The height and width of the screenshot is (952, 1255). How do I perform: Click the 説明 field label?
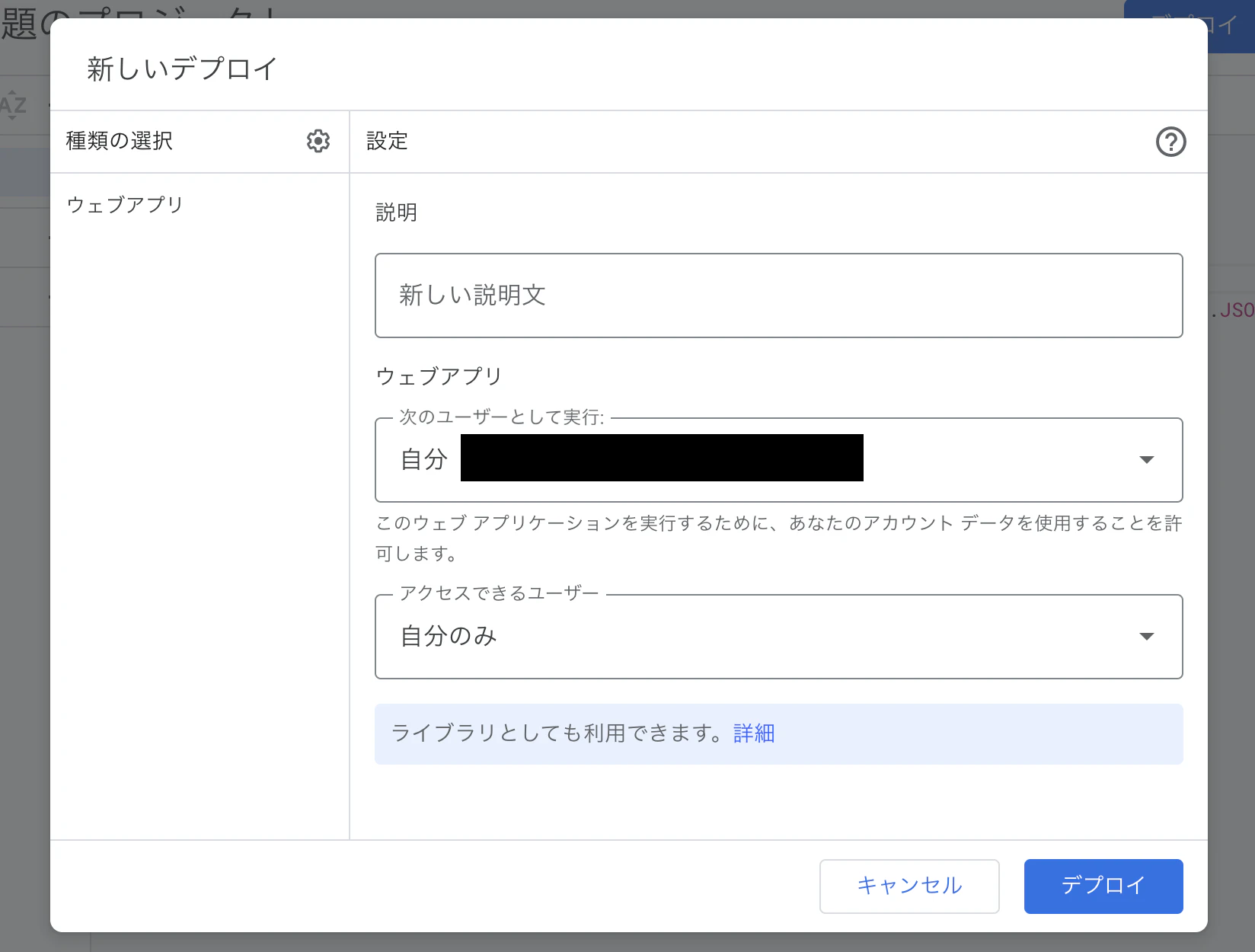394,212
